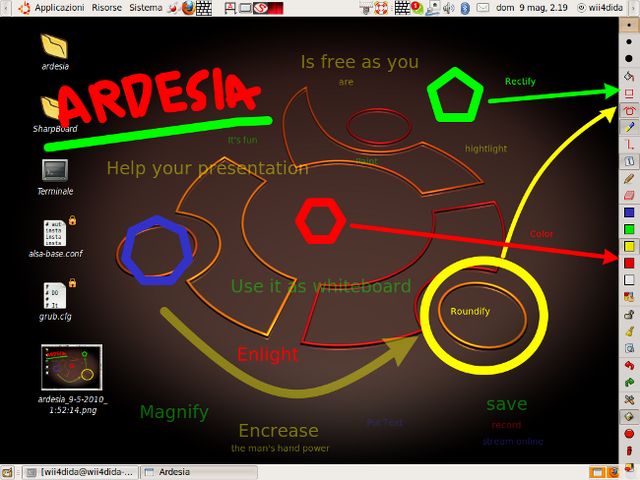Screen dimensions: 640x480
Task: Pick the yellow color swatch
Action: (629, 246)
